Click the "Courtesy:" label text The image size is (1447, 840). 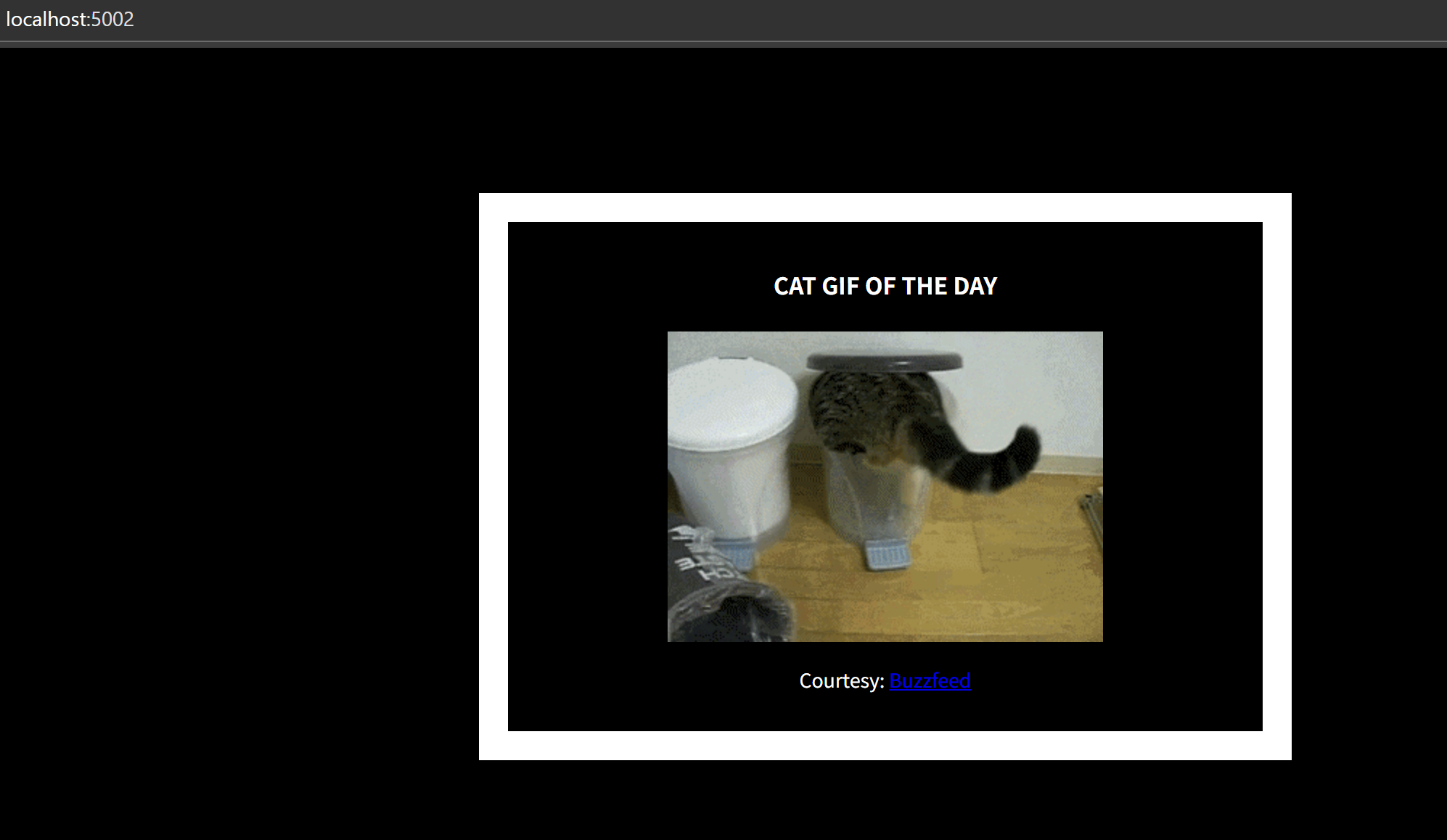tap(841, 681)
